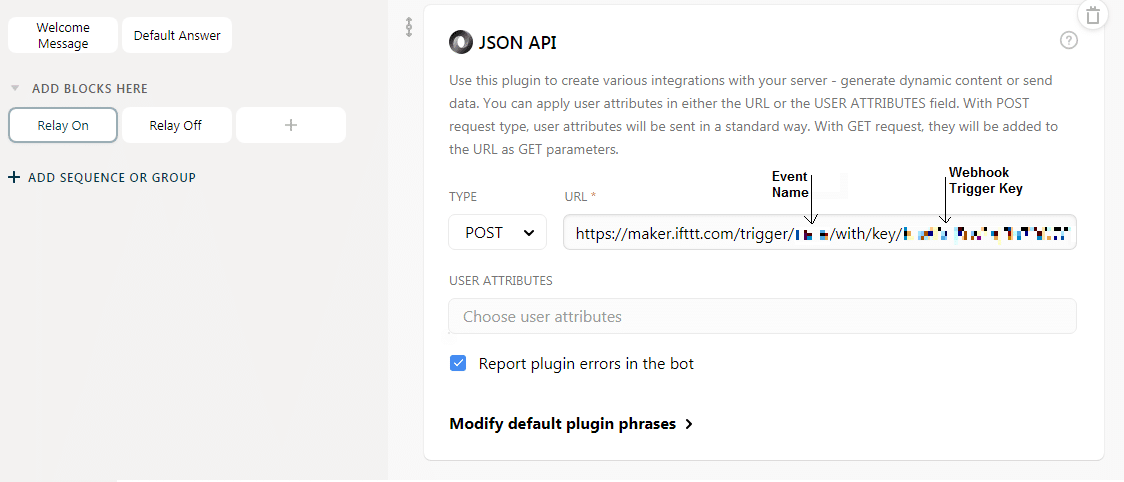Click the plugin drag reorder handle

(x=409, y=27)
